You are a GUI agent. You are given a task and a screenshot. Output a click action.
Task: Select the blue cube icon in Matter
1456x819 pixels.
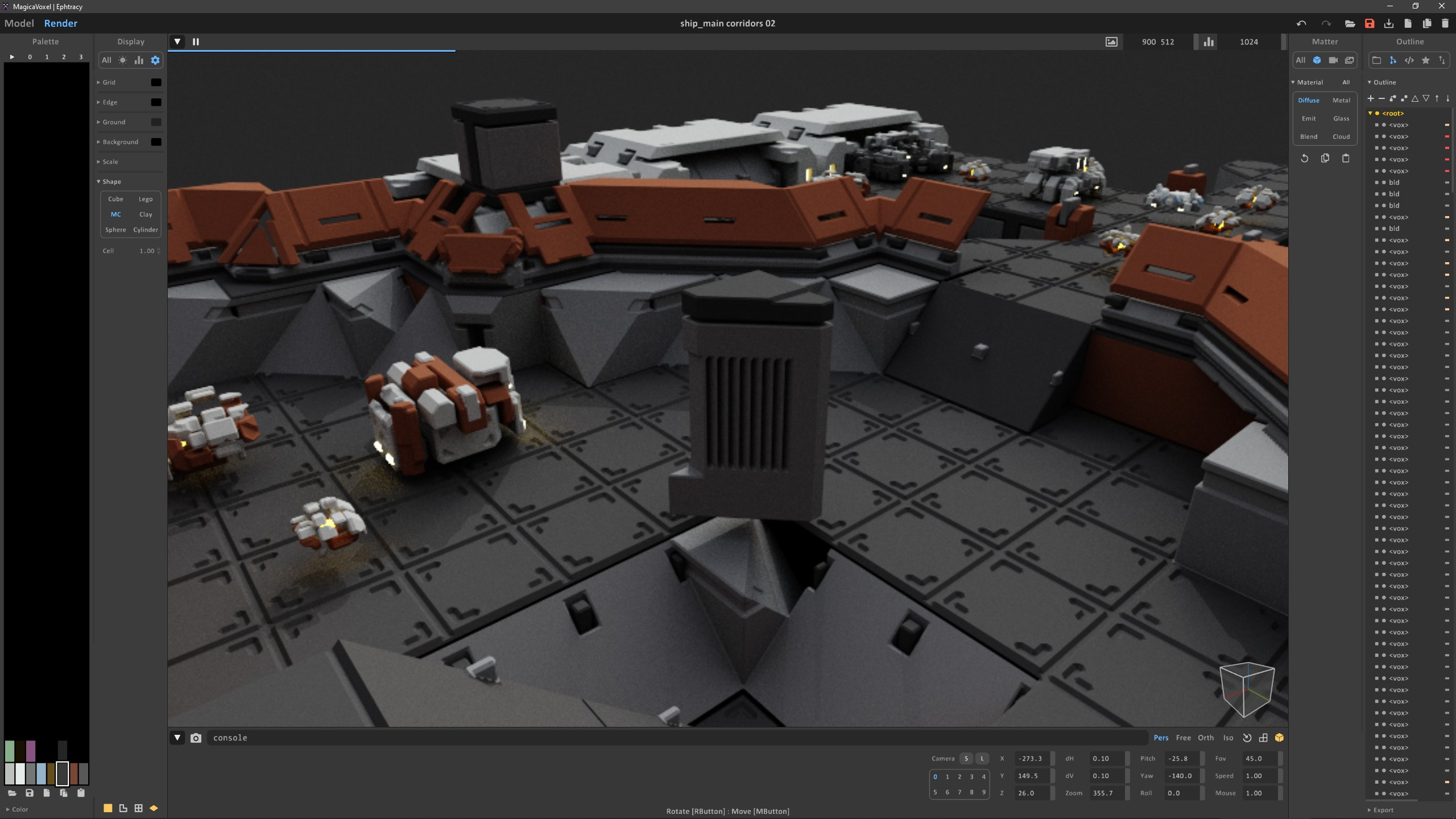coord(1317,60)
